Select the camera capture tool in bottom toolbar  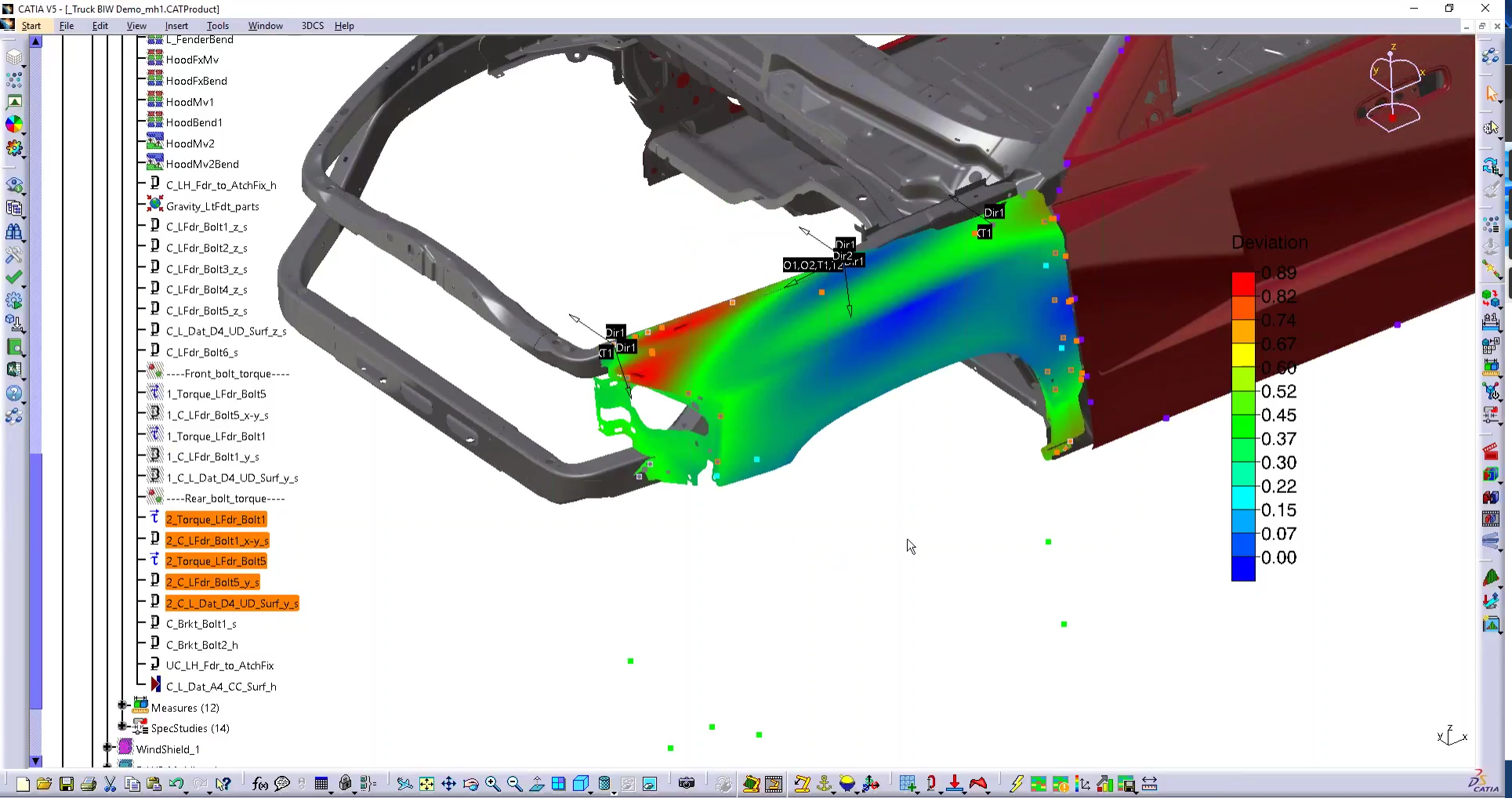tap(687, 784)
